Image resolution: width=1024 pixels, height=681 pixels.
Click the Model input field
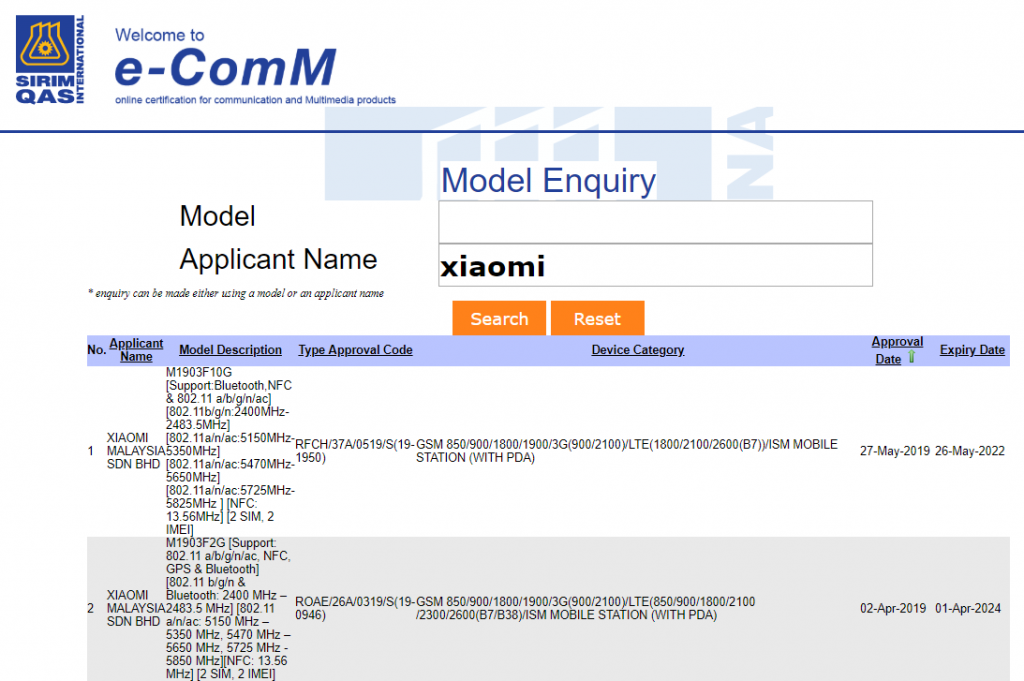(655, 222)
